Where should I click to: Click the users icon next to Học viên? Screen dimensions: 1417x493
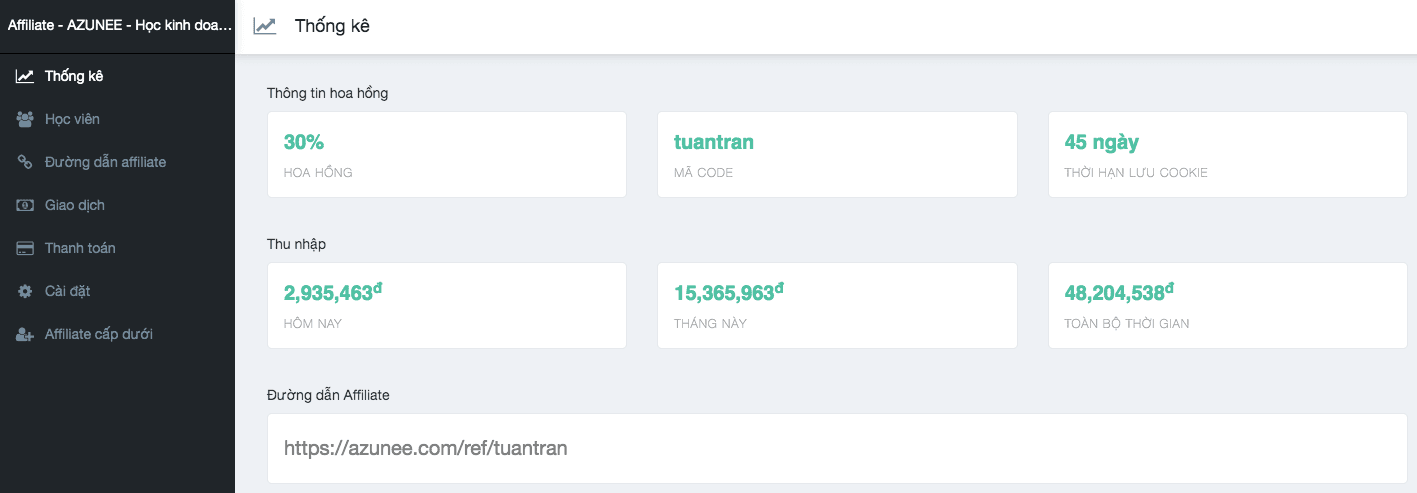25,119
